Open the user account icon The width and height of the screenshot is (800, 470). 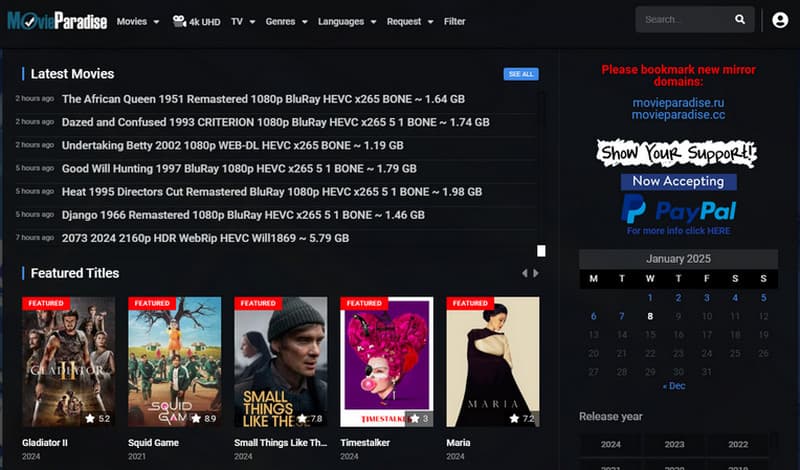(x=780, y=20)
